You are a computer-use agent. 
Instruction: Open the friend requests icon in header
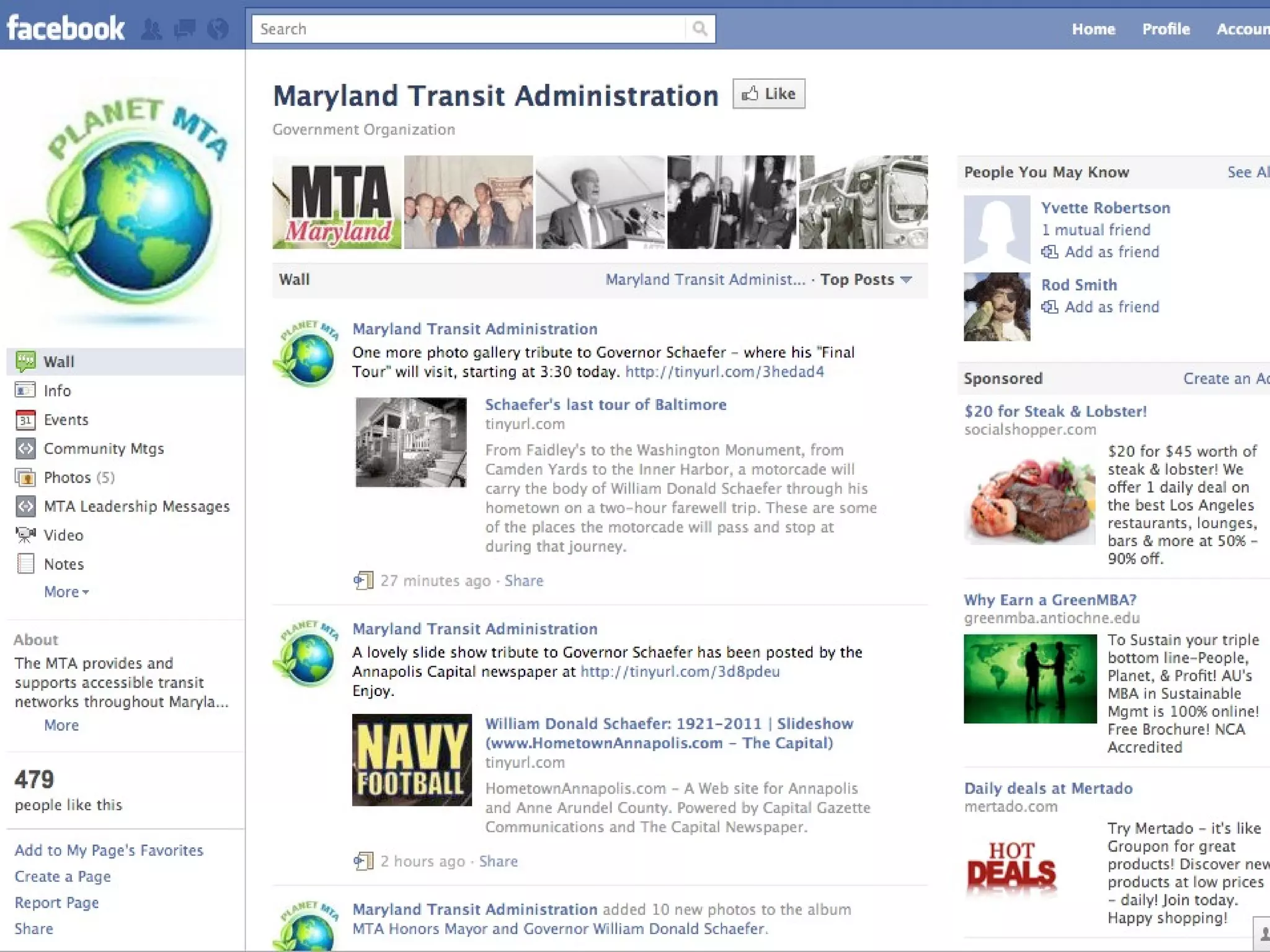tap(152, 29)
